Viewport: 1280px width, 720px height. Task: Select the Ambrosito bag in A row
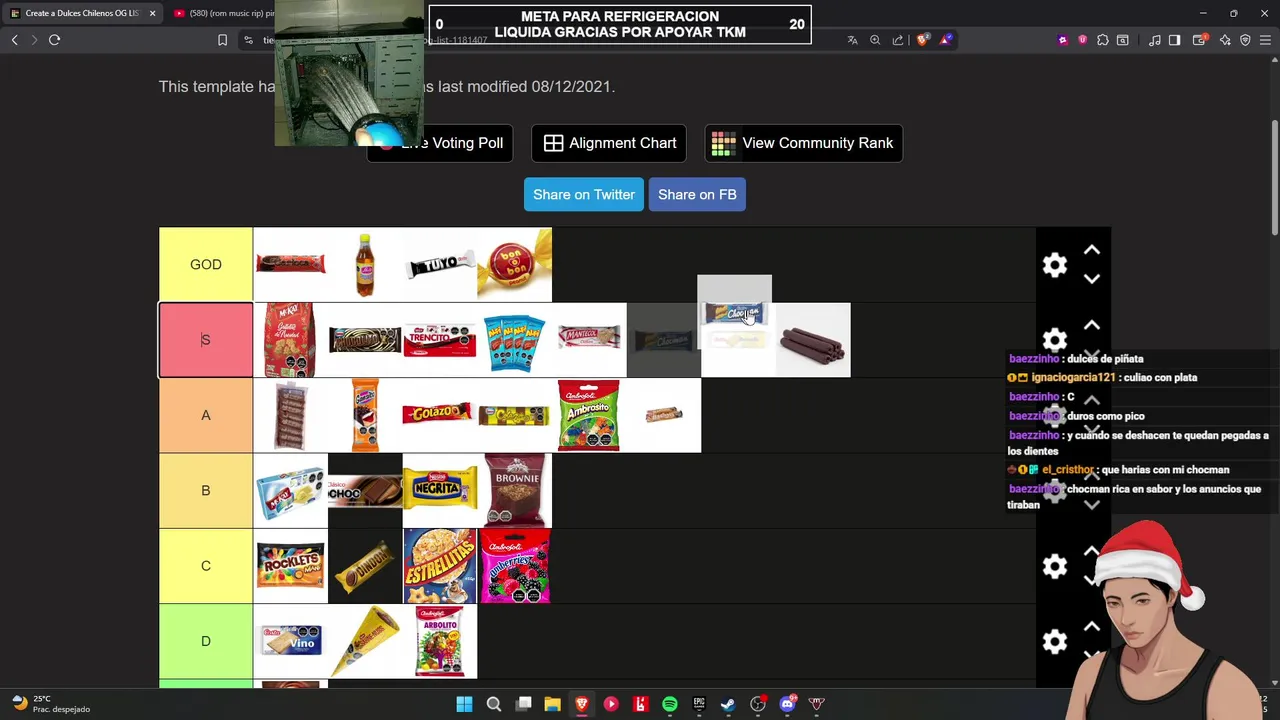pyautogui.click(x=589, y=415)
